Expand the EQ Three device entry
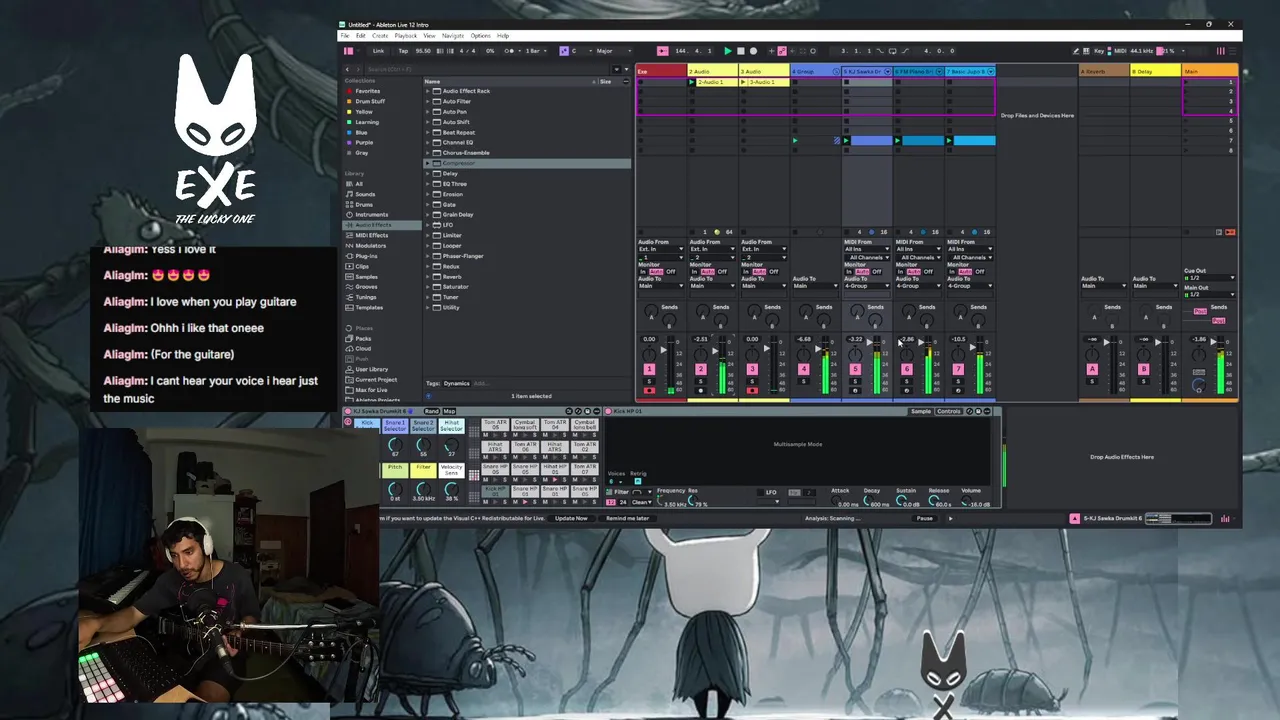The image size is (1280, 720). (428, 184)
